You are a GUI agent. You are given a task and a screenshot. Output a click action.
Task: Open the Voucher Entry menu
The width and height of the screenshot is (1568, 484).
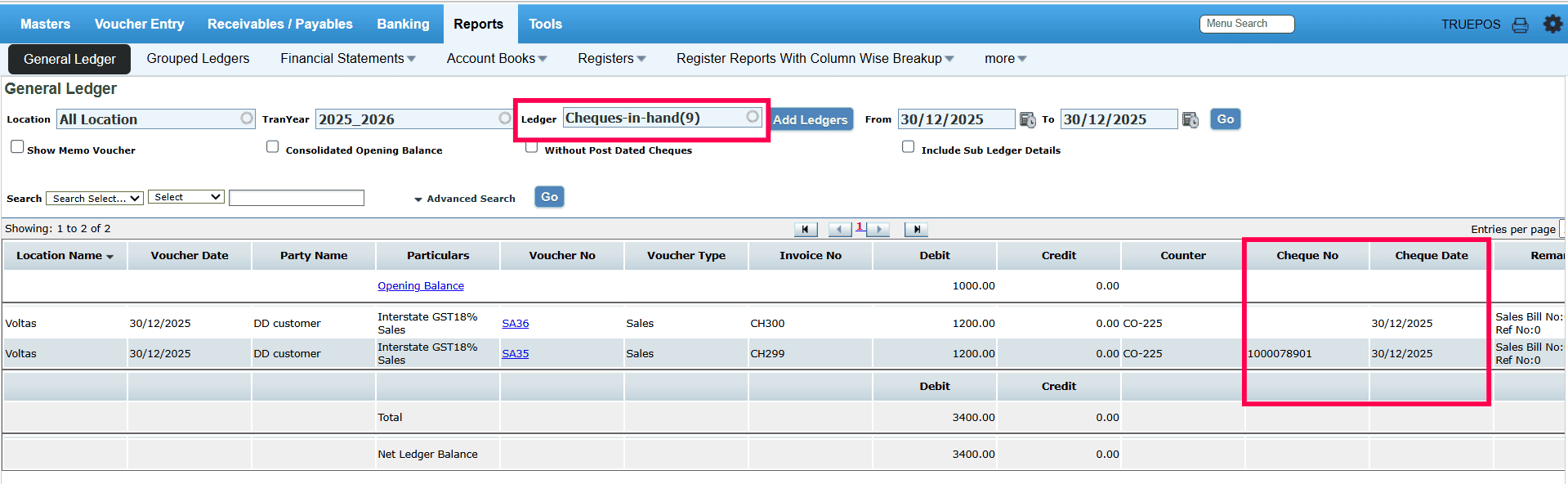[140, 25]
